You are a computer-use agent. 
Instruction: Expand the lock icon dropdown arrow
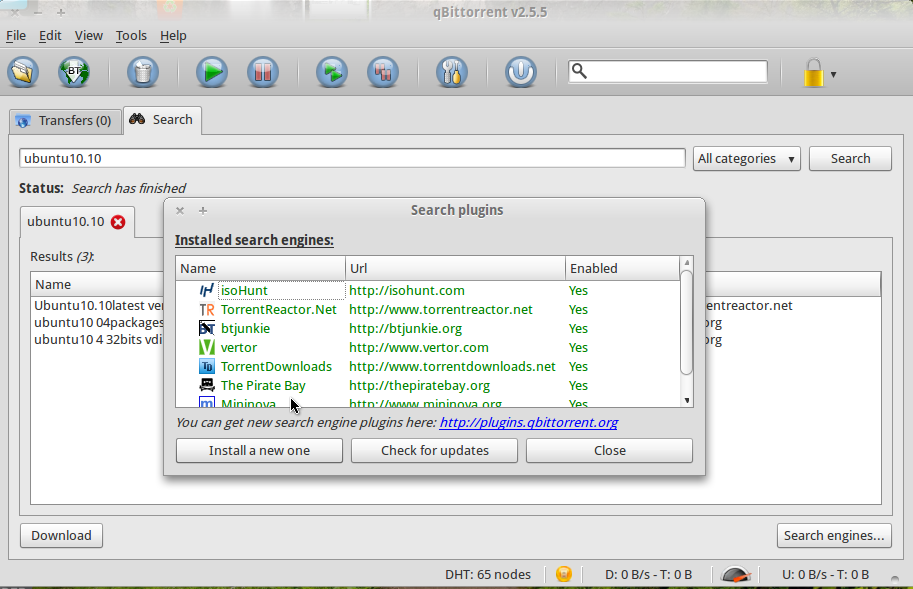(833, 74)
